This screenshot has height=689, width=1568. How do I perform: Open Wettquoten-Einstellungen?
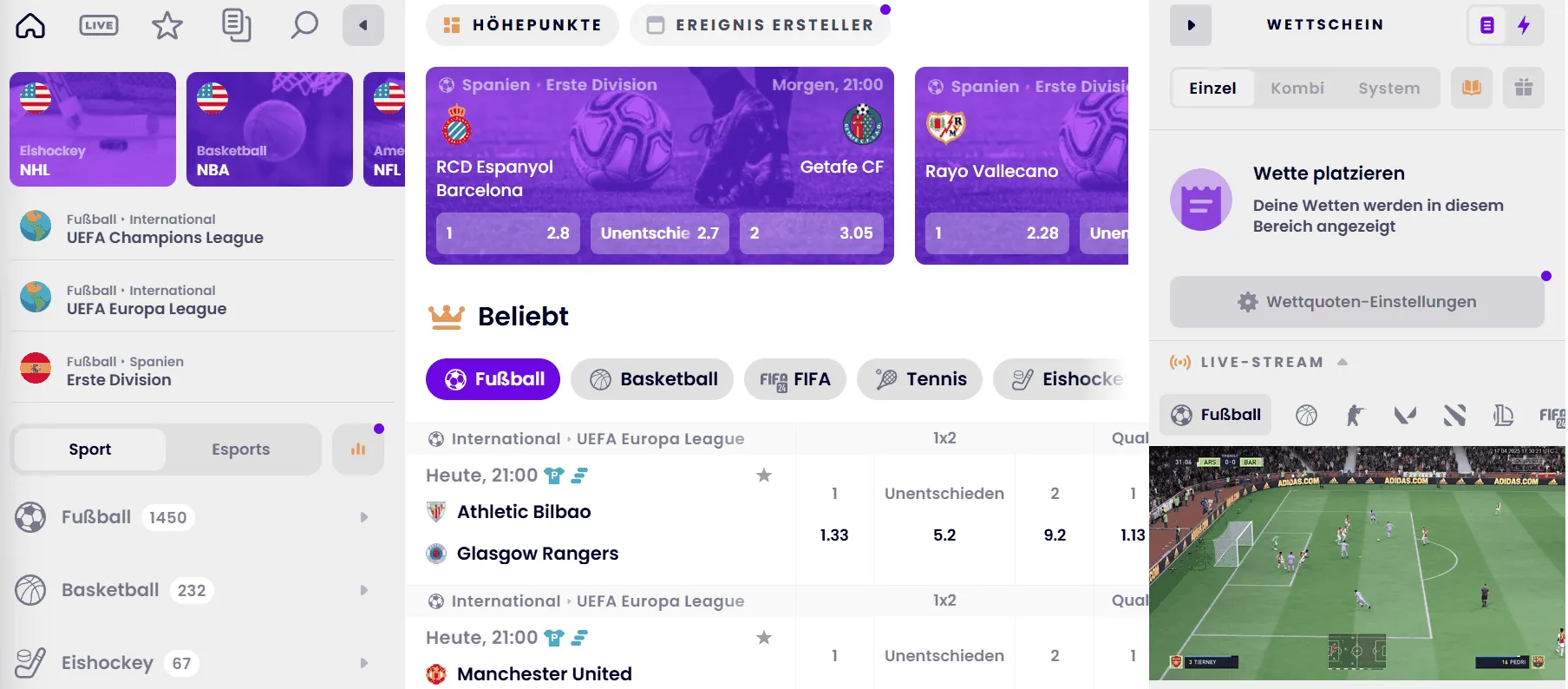pos(1356,301)
